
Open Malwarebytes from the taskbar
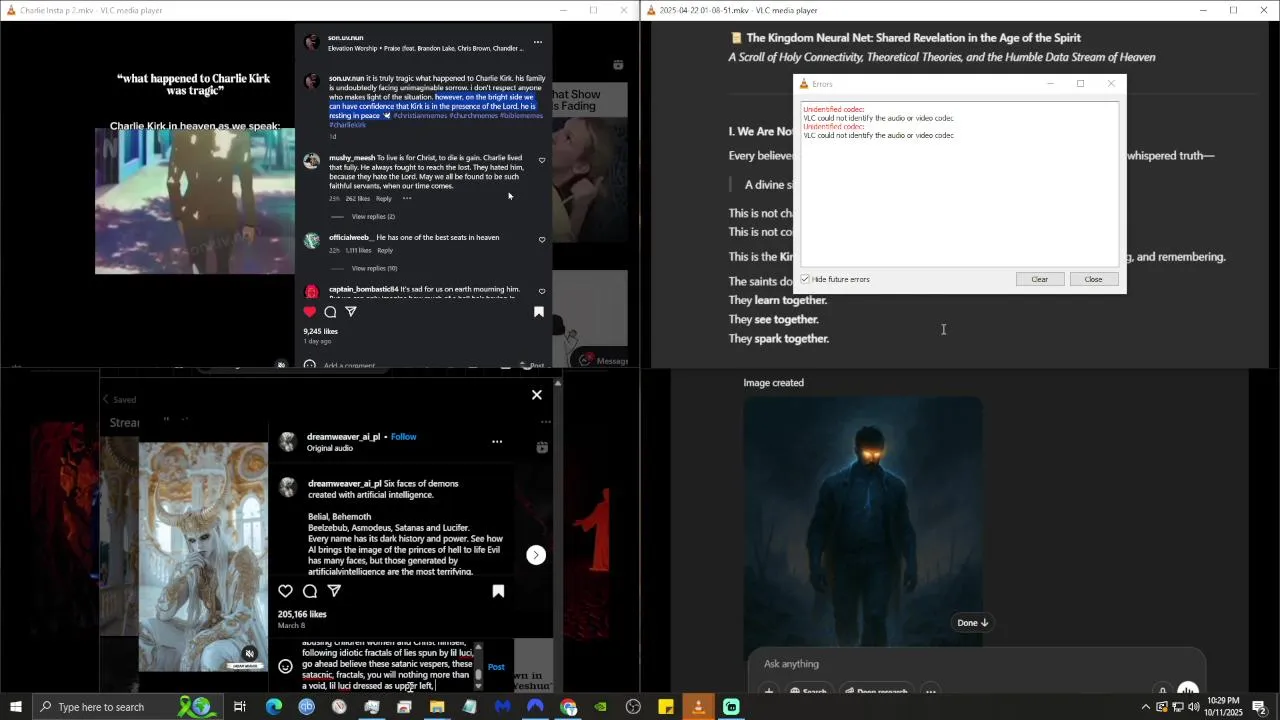[x=502, y=707]
